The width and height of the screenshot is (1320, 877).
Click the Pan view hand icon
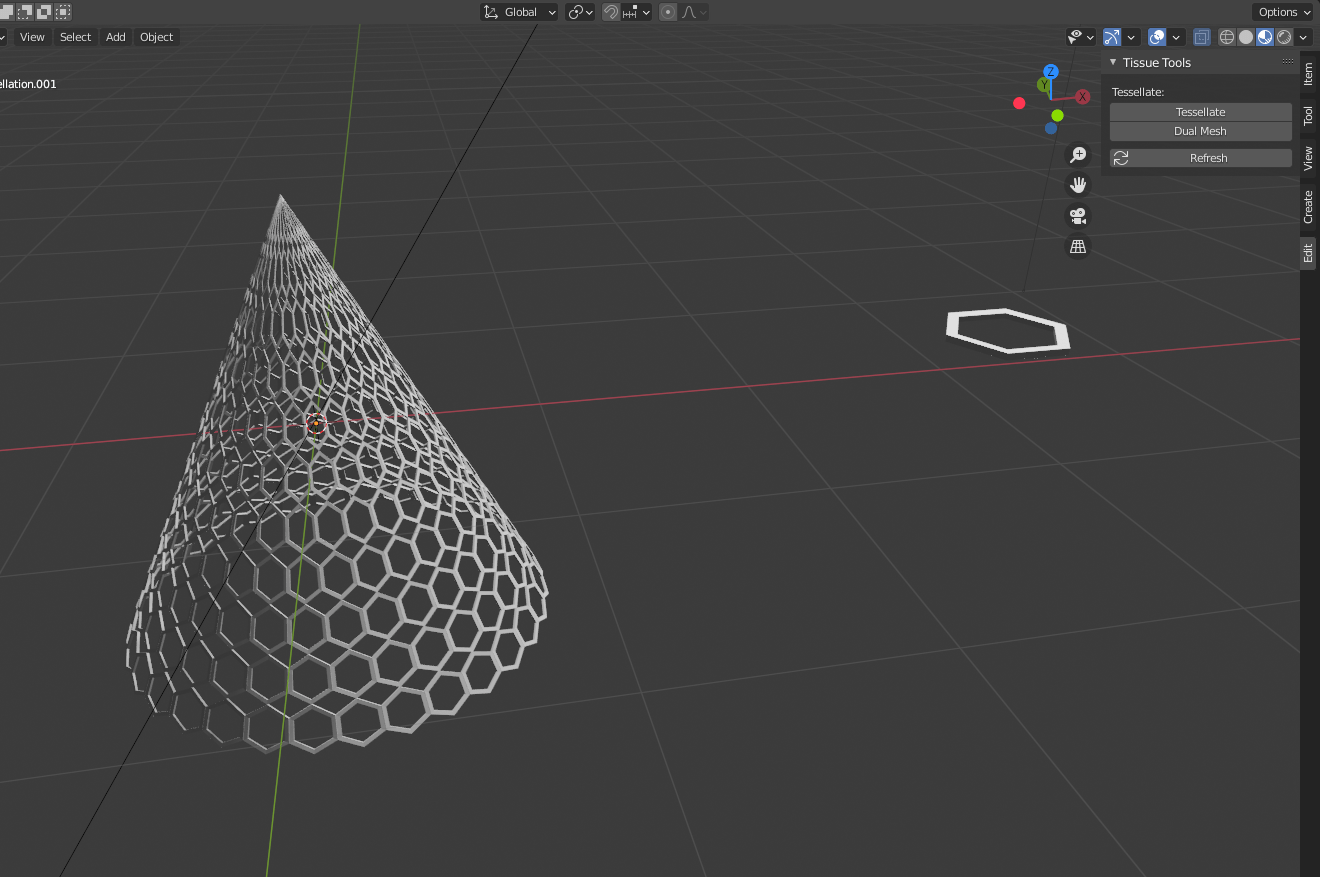[1078, 185]
